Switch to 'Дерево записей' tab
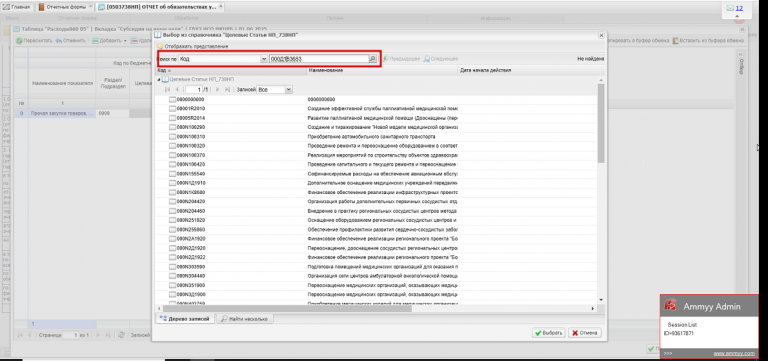Screen dimensions: 768x361 point(185,319)
